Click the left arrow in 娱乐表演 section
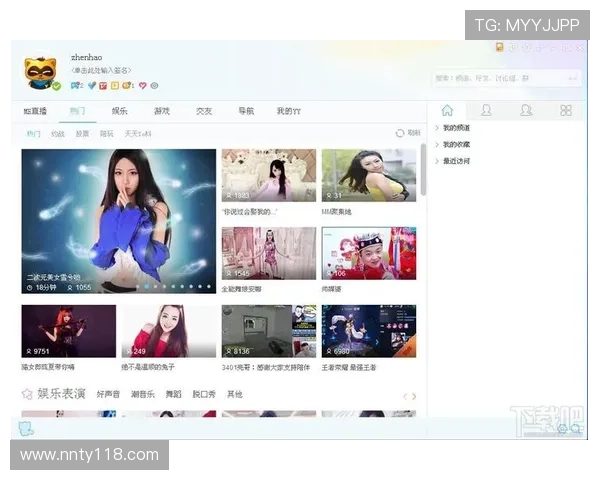 [405, 397]
